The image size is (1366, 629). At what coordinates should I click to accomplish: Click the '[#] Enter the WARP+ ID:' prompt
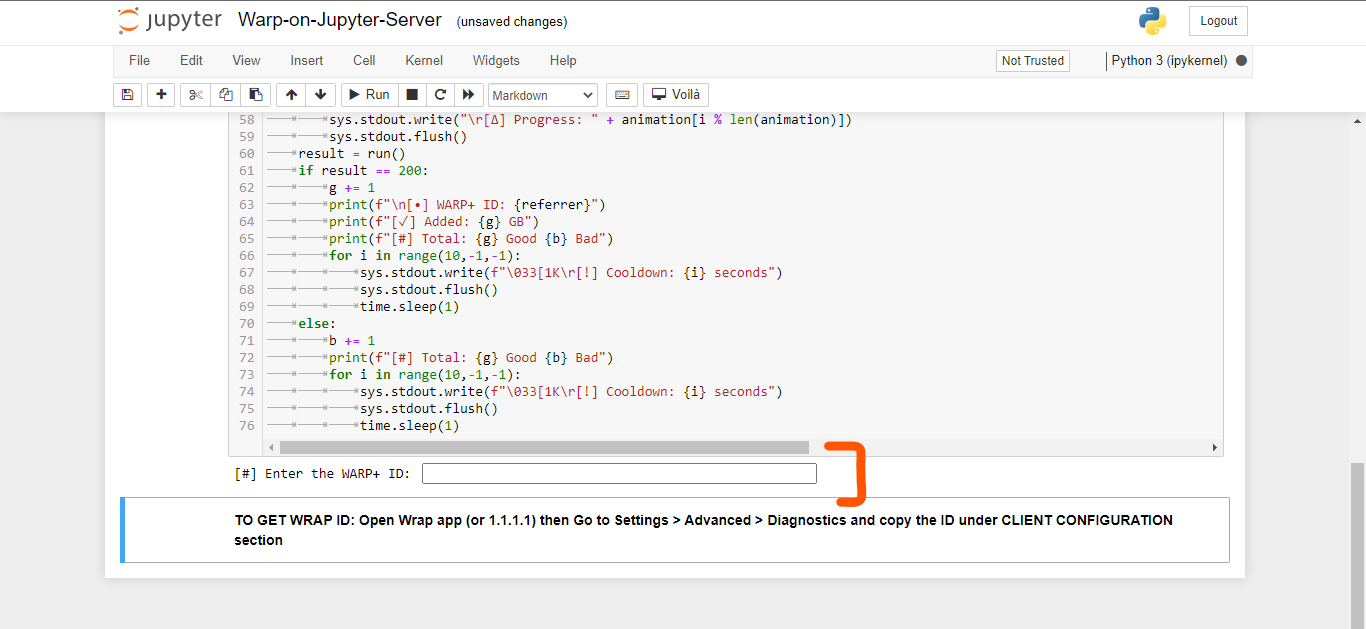322,474
